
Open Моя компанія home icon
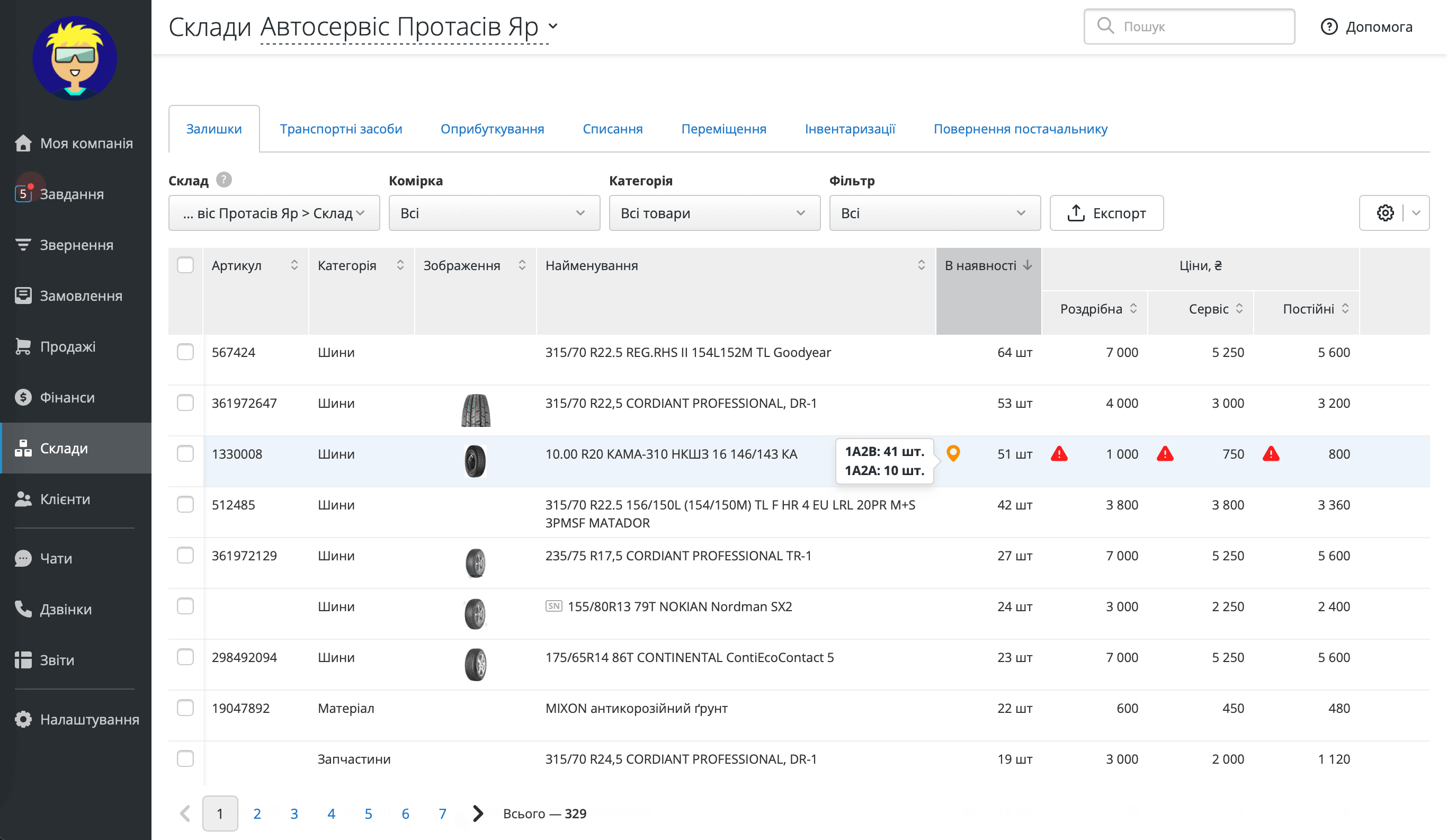(23, 143)
